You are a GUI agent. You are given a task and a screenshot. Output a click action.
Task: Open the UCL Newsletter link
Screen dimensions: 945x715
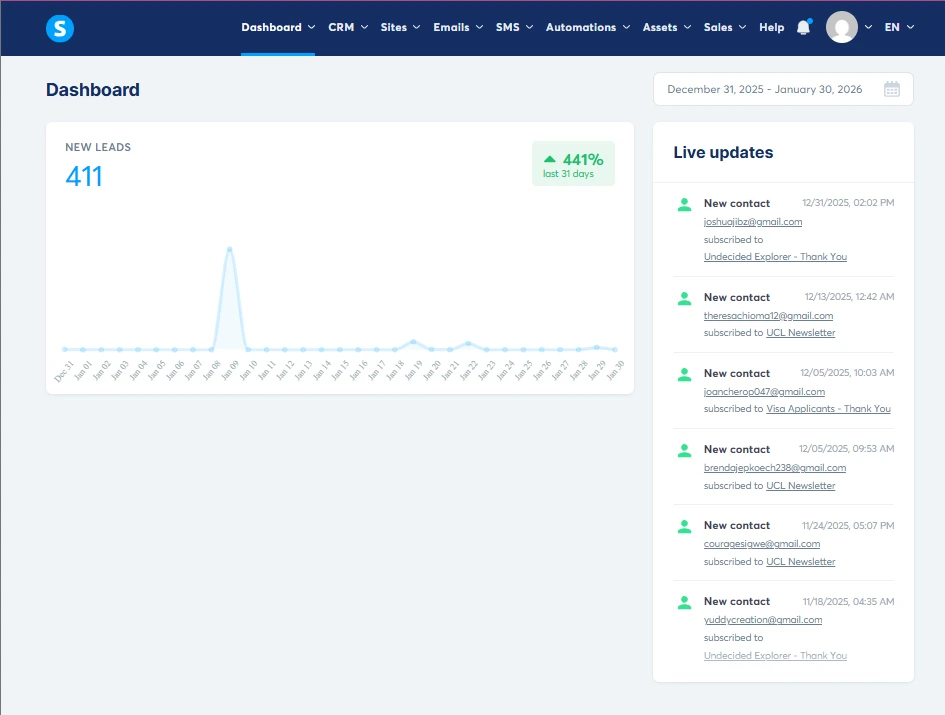click(800, 332)
